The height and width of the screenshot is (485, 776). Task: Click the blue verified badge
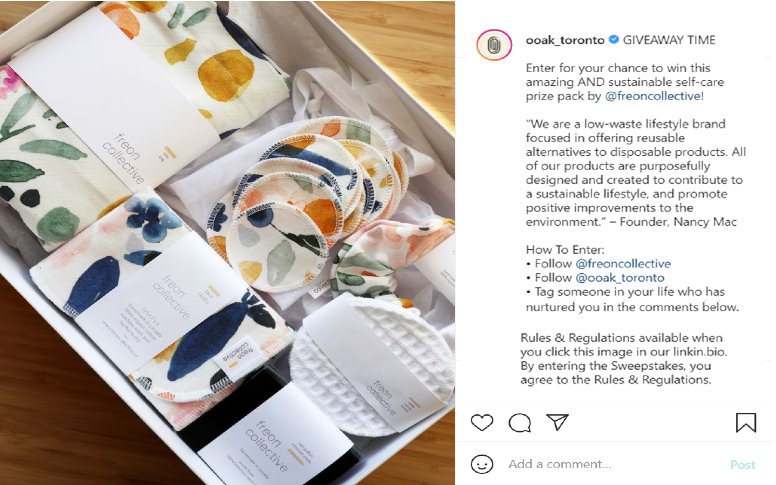point(613,40)
